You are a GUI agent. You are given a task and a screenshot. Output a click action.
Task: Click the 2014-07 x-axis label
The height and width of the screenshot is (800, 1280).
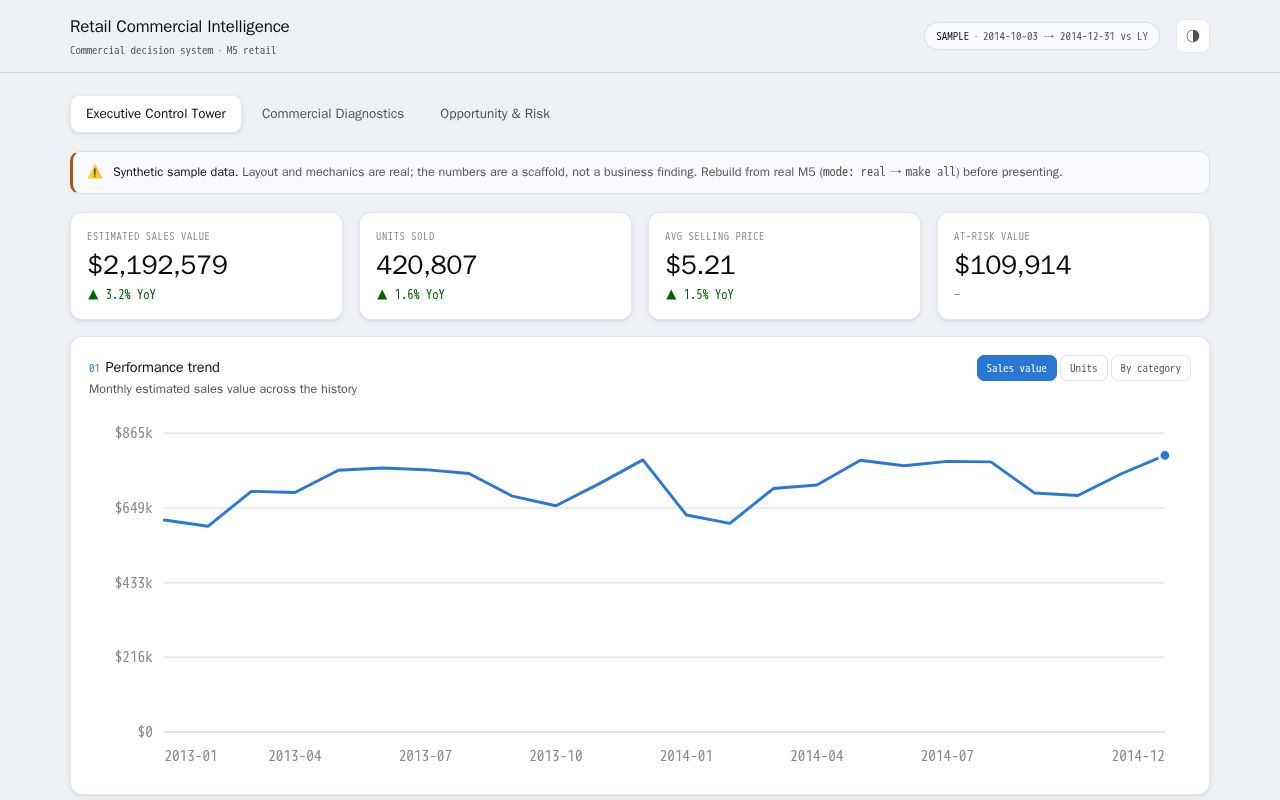pos(947,756)
